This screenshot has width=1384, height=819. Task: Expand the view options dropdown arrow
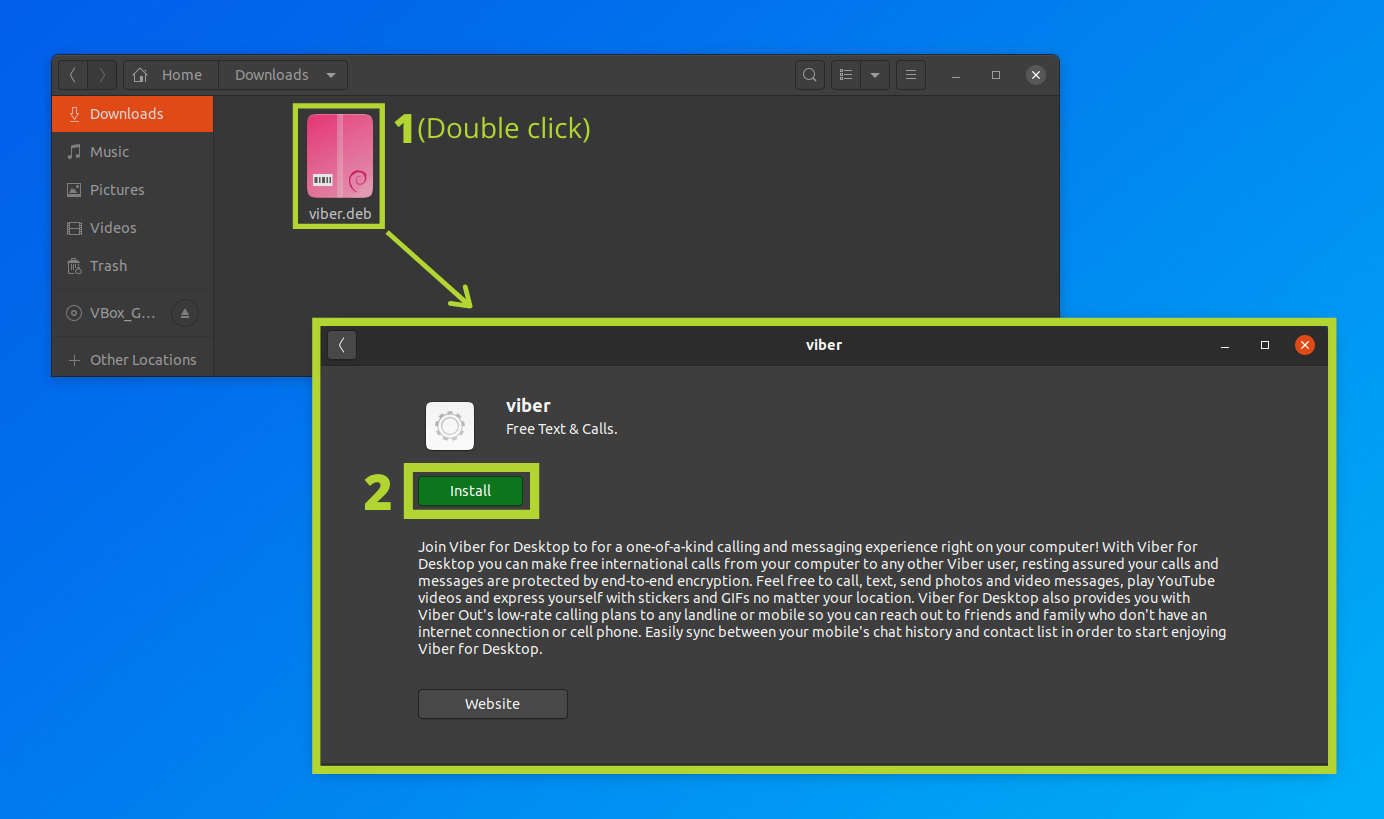tap(875, 75)
